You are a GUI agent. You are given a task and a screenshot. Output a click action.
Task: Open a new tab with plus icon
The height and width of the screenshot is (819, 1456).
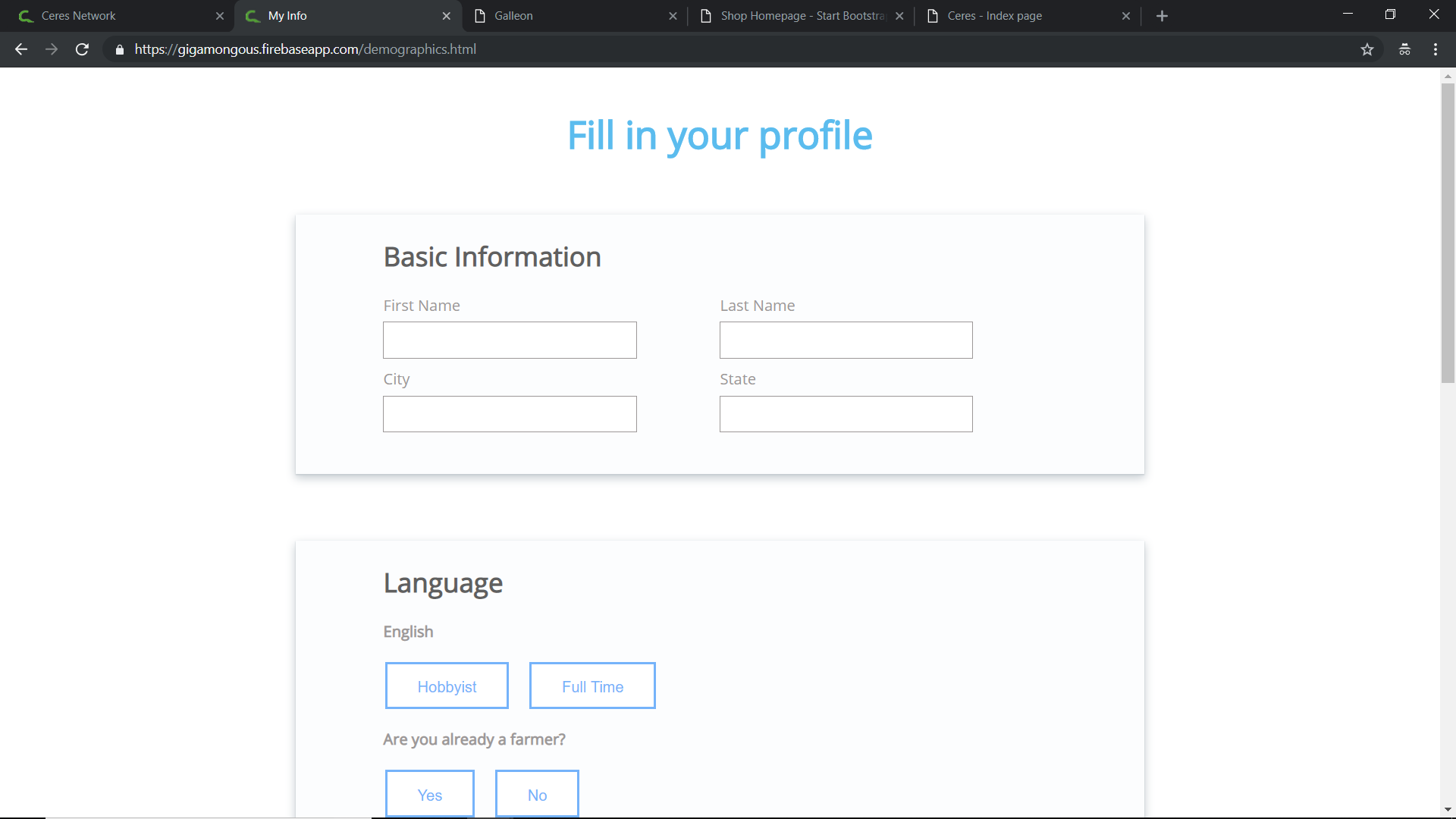1162,16
